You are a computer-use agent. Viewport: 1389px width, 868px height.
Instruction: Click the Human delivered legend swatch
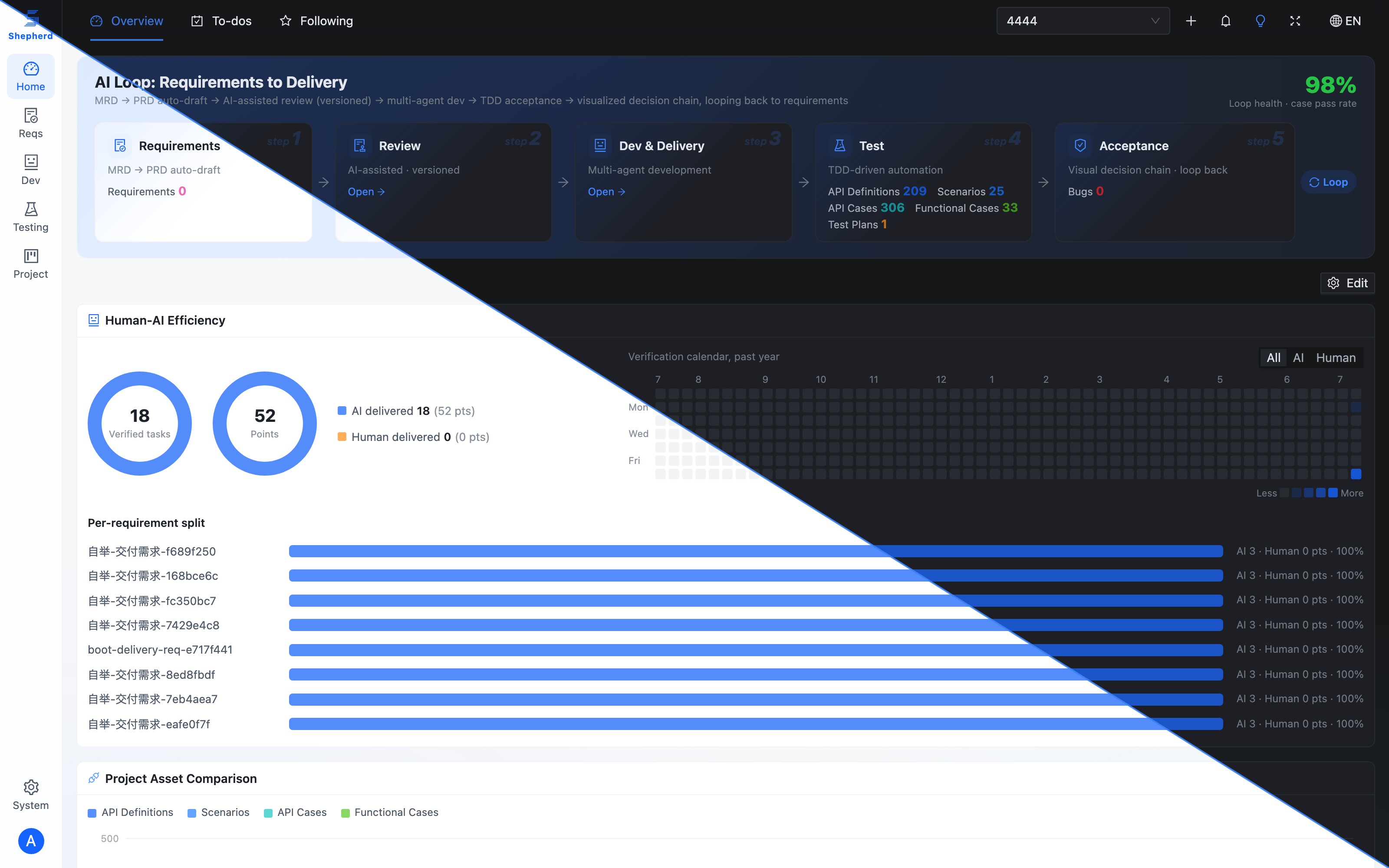[x=342, y=437]
